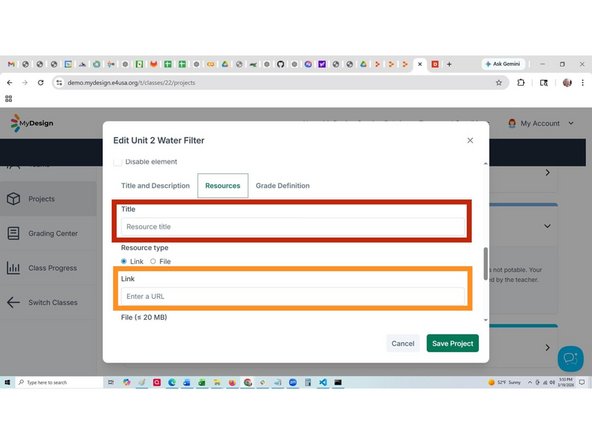Click the Windows Start button

(x=7, y=382)
